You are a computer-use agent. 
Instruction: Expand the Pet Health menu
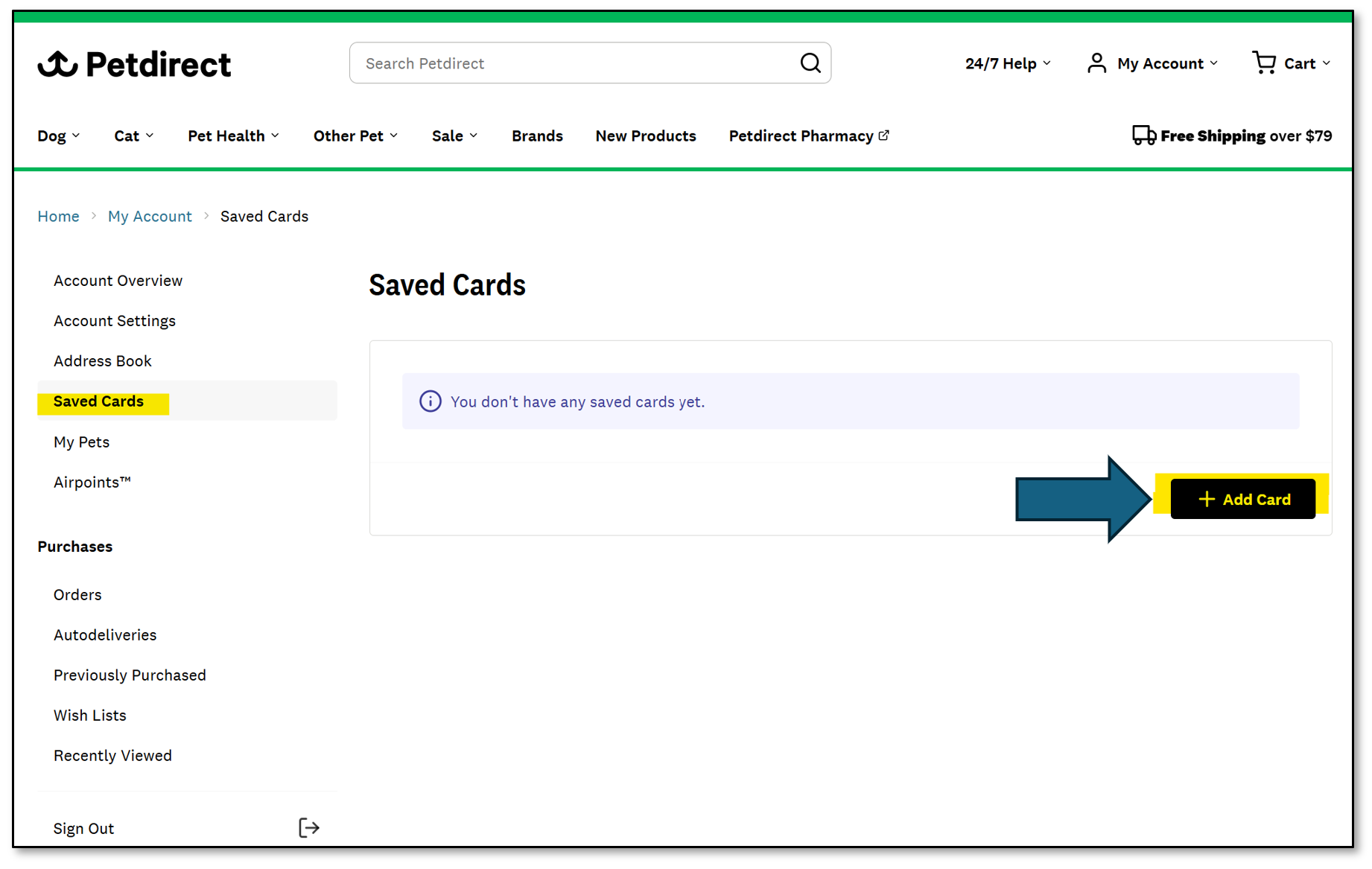click(x=234, y=136)
